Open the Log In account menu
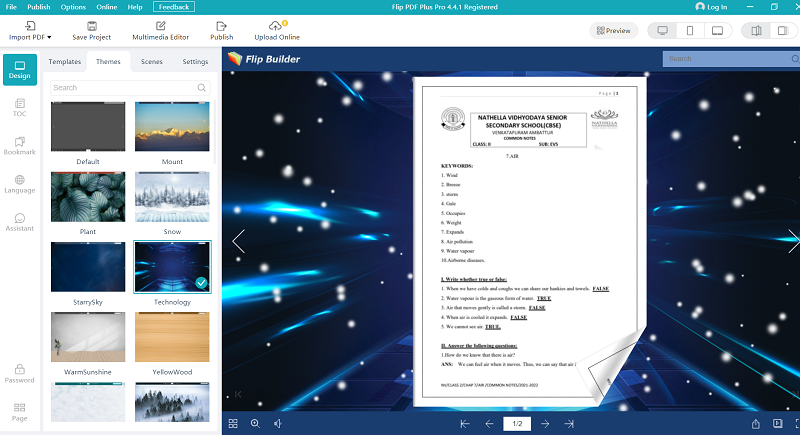The image size is (800, 435). pyautogui.click(x=711, y=7)
